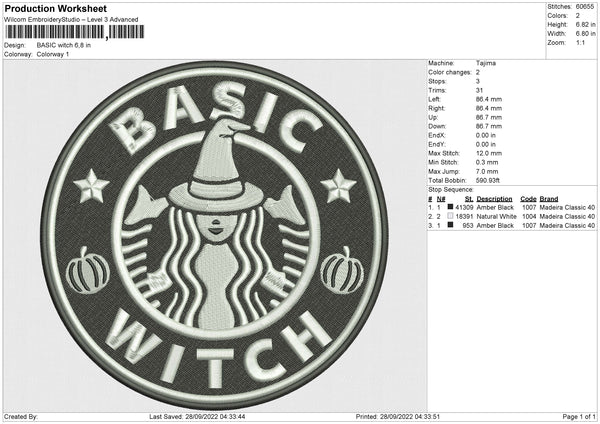Click the Max Jump value 7.0 mm
The width and height of the screenshot is (600, 424).
[487, 171]
